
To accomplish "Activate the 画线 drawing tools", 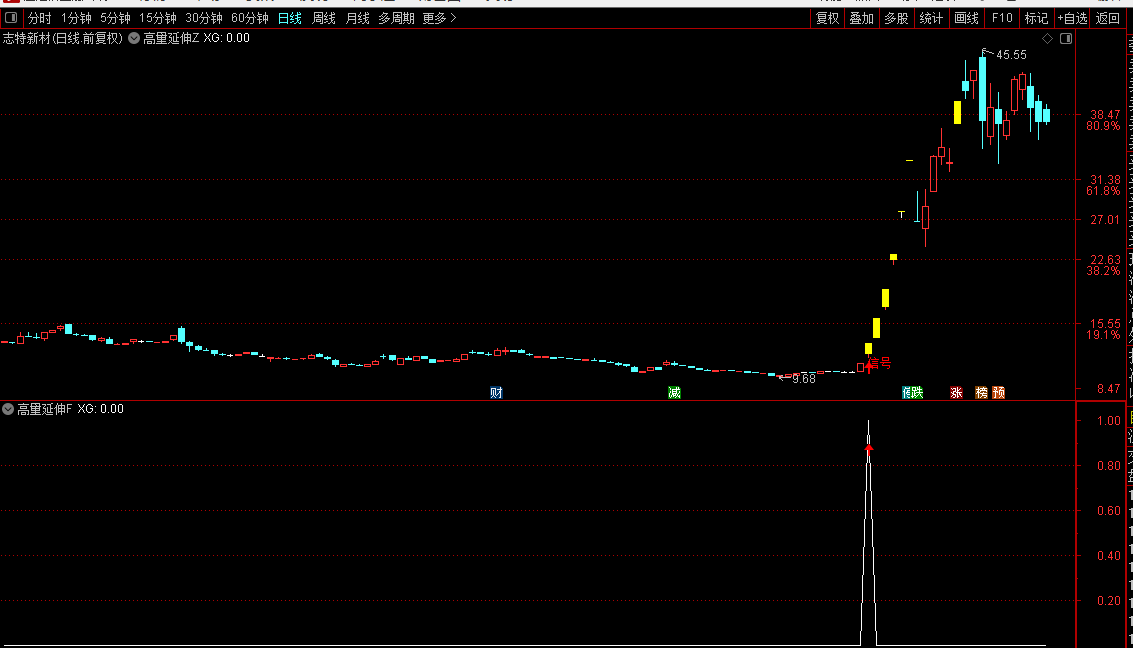I will (966, 18).
